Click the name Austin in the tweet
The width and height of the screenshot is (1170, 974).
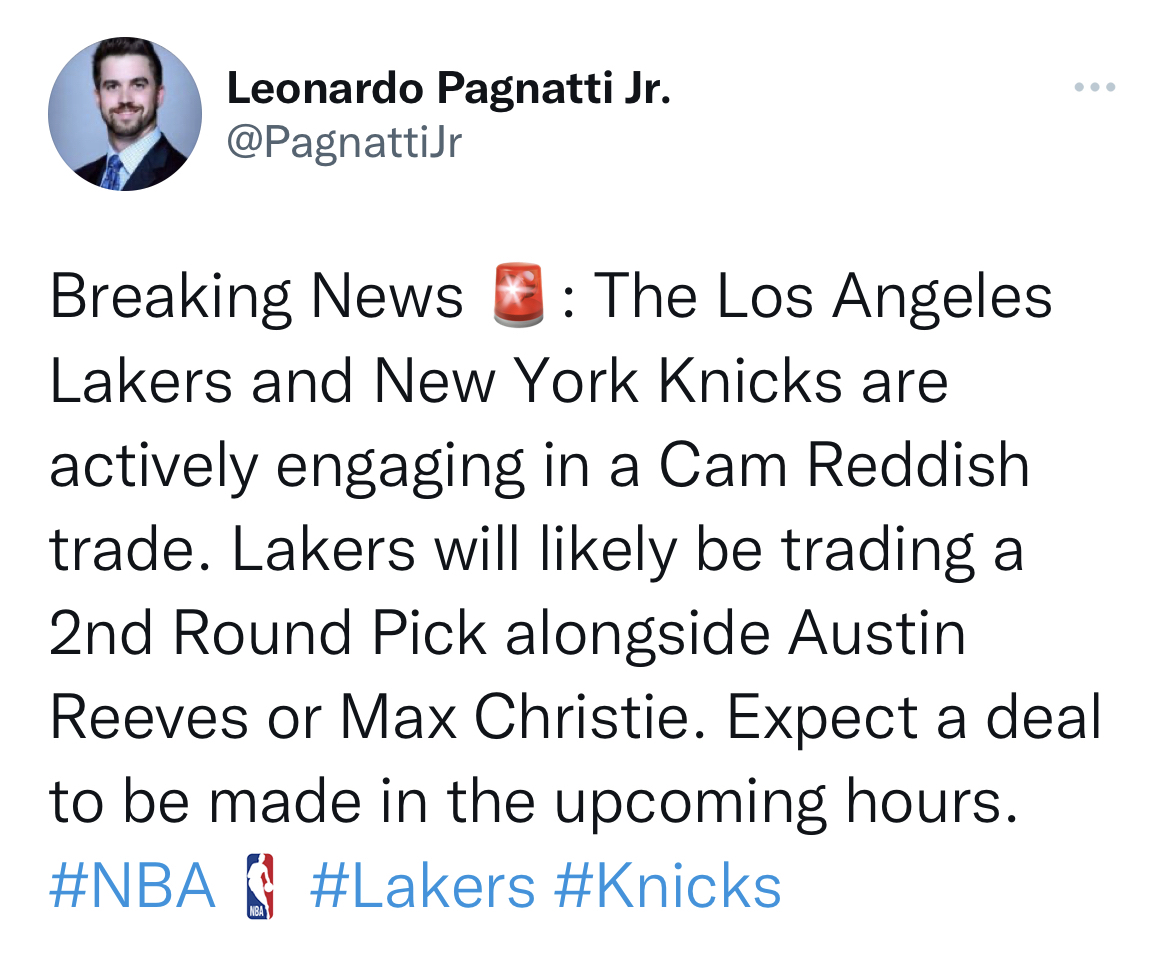tap(878, 634)
